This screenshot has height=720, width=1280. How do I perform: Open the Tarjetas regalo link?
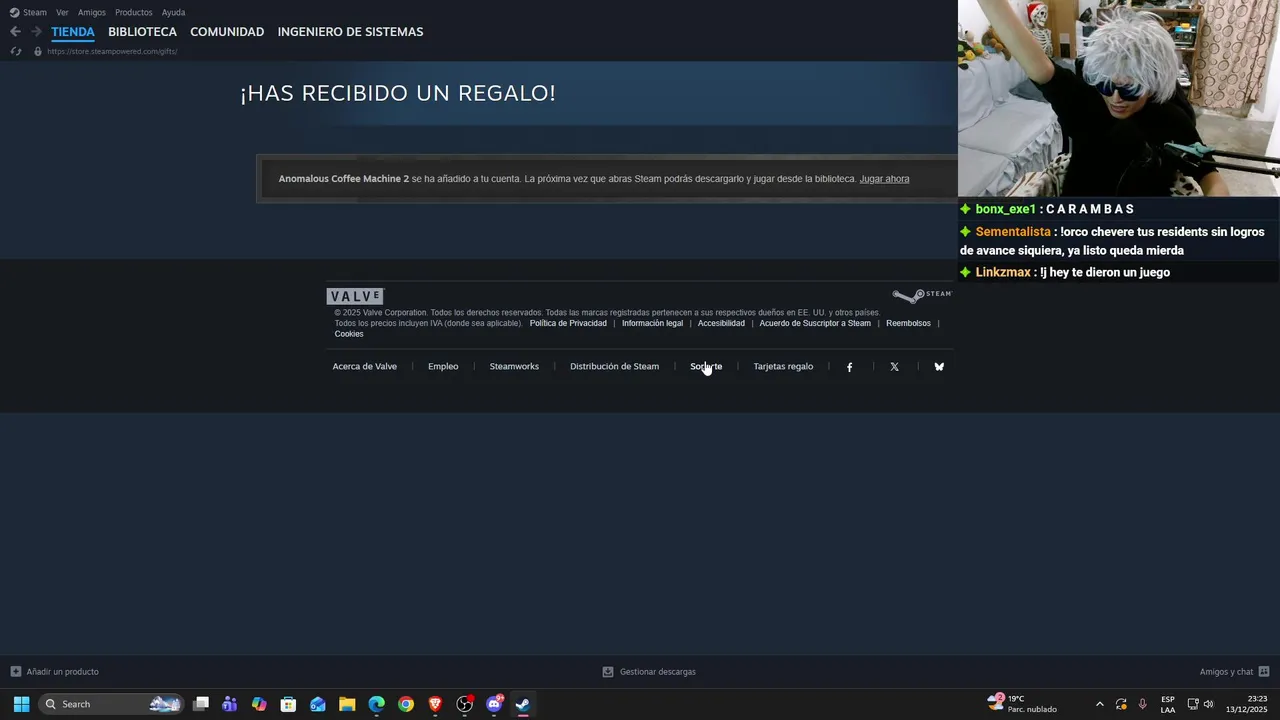pyautogui.click(x=783, y=366)
